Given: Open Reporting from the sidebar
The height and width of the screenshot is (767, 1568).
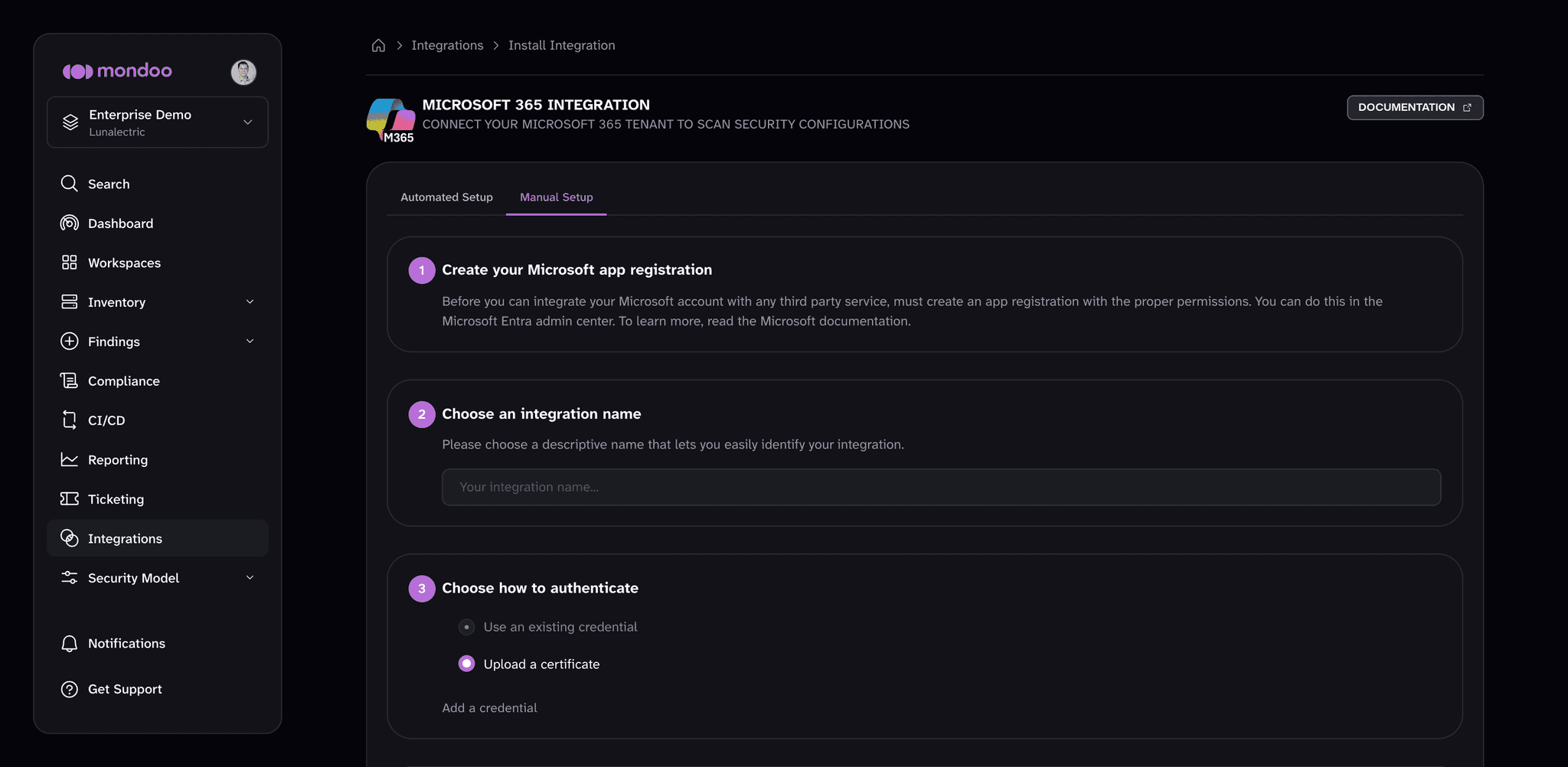Looking at the screenshot, I should pyautogui.click(x=158, y=459).
